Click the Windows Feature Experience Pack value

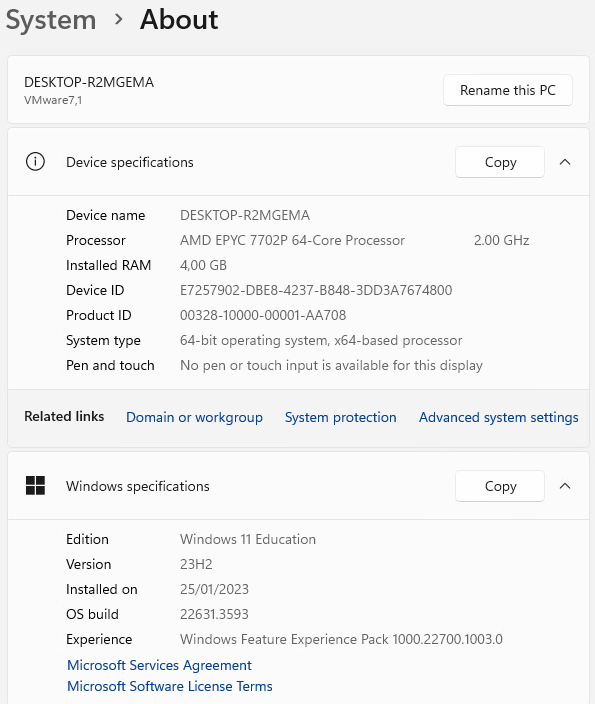[341, 639]
